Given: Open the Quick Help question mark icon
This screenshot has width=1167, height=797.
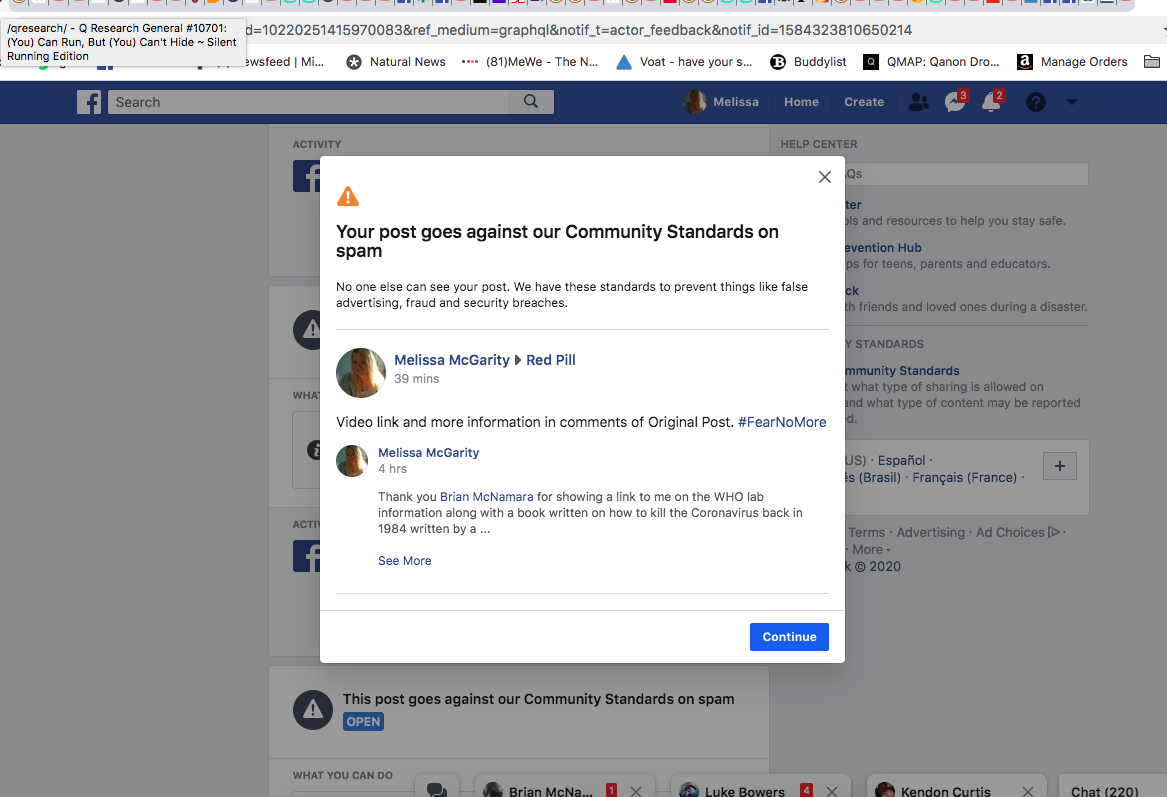Looking at the screenshot, I should [x=1035, y=102].
